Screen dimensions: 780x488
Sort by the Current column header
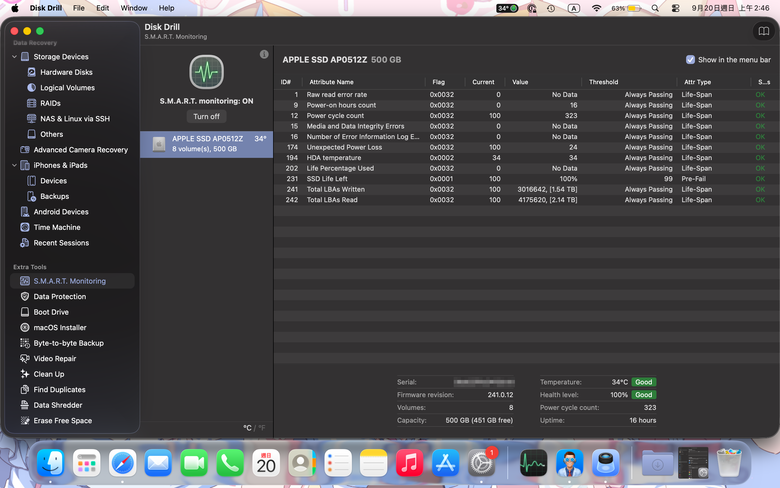pyautogui.click(x=483, y=82)
